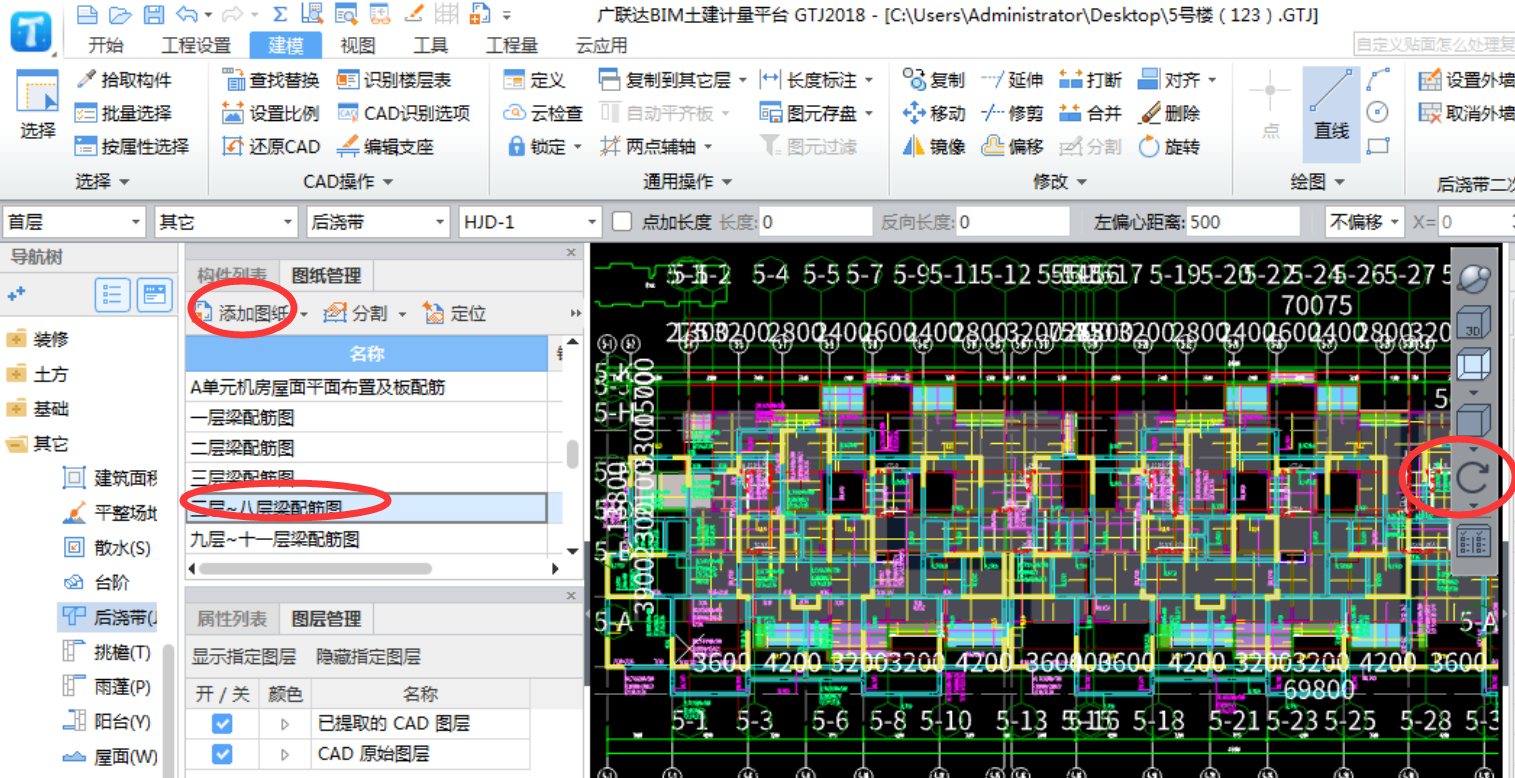
Task: Click the 拾取构件 pick component tool
Action: (x=125, y=80)
